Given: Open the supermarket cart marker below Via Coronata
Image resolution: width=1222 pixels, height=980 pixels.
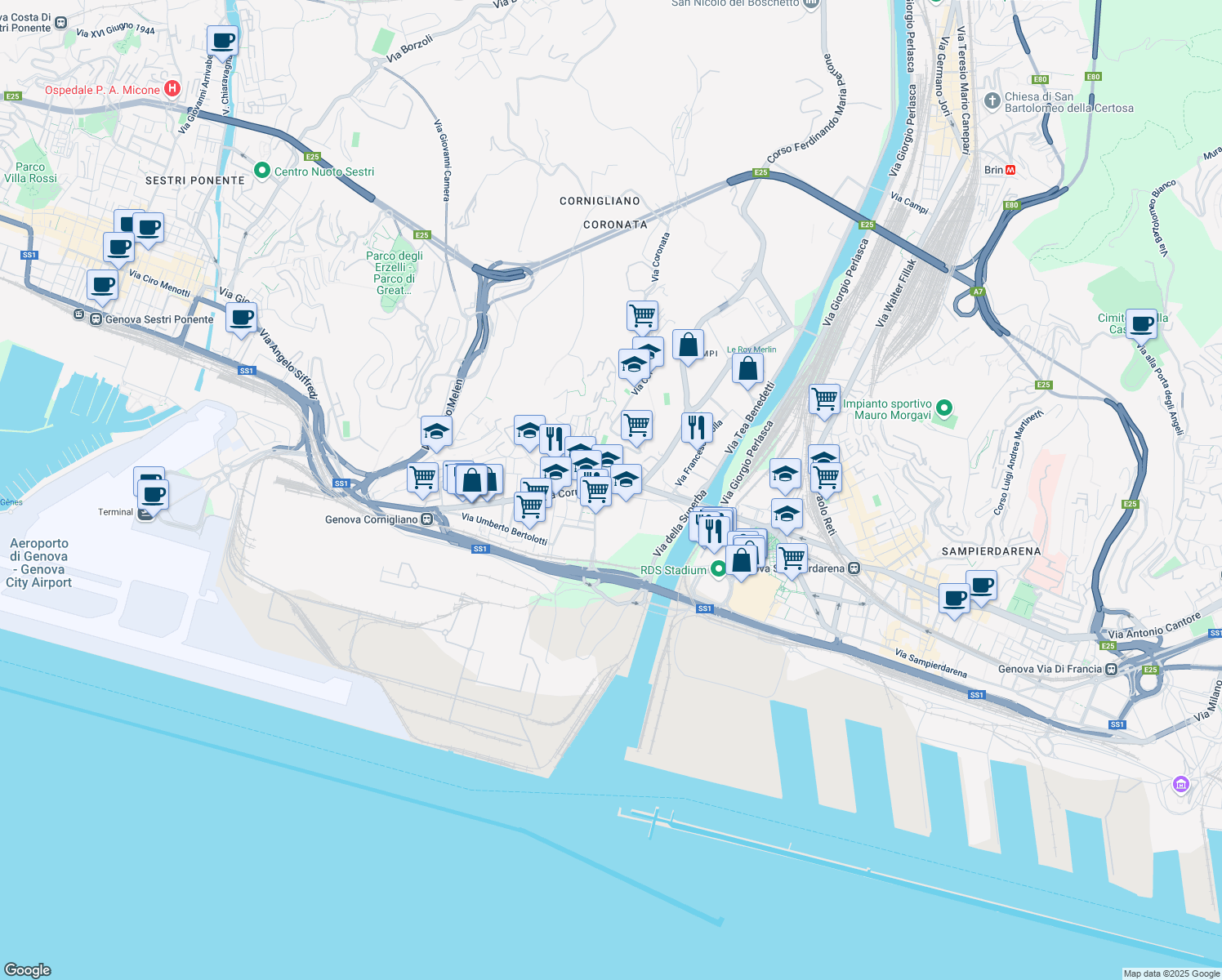Looking at the screenshot, I should pos(643,316).
